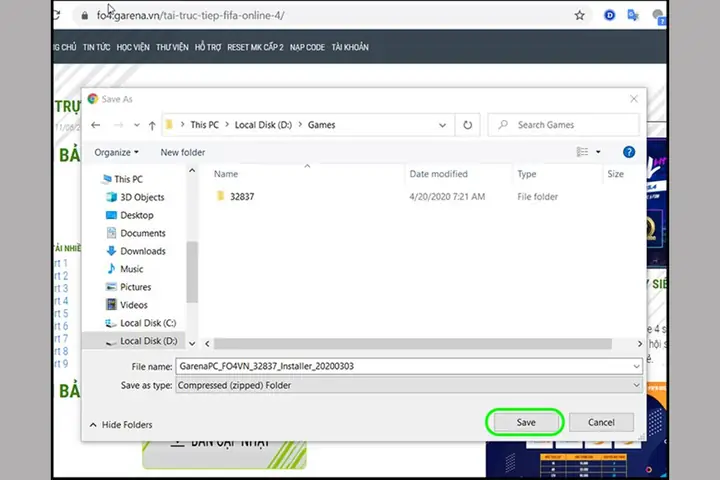Open the view options dropdown arrow
The width and height of the screenshot is (720, 480).
(x=598, y=152)
